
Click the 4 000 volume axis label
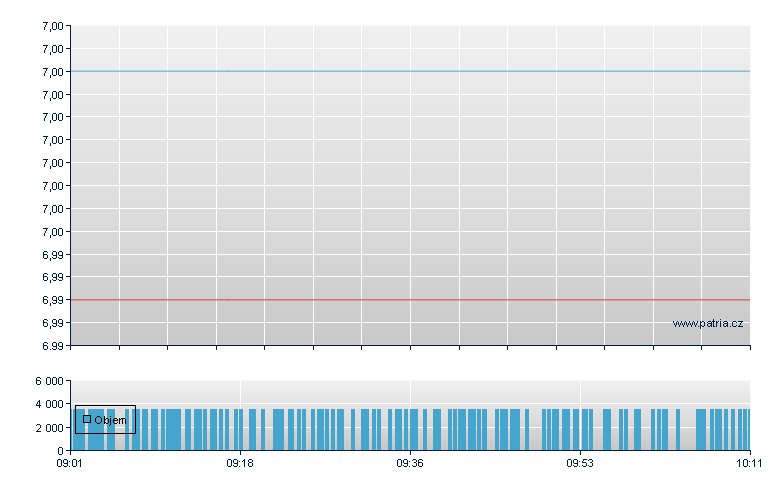[x=49, y=404]
